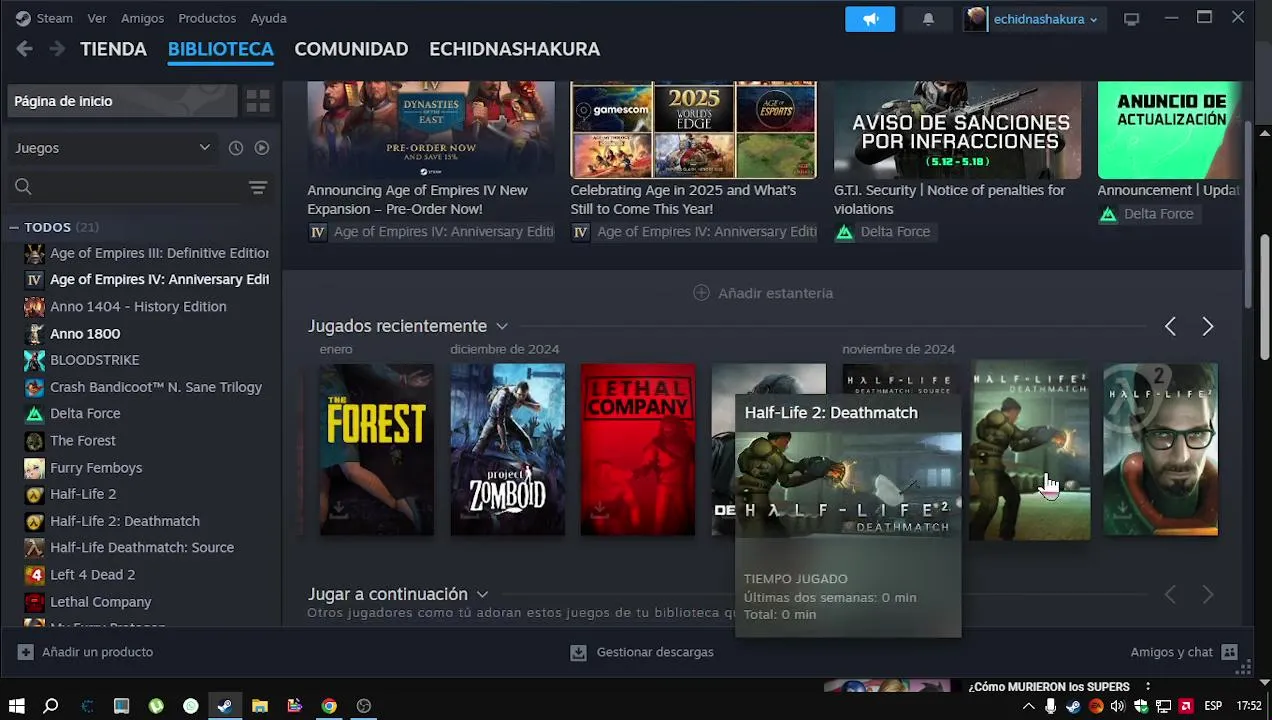
Task: Select Furry Femboys in library list
Action: tap(96, 468)
